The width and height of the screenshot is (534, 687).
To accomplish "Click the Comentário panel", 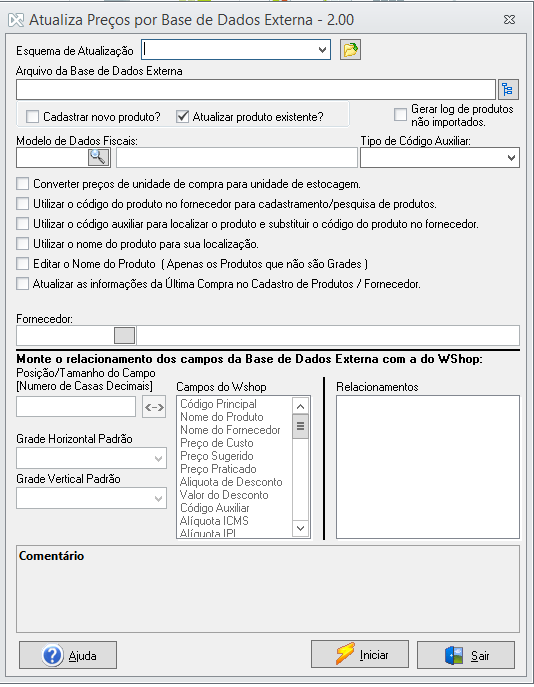I will [268, 589].
